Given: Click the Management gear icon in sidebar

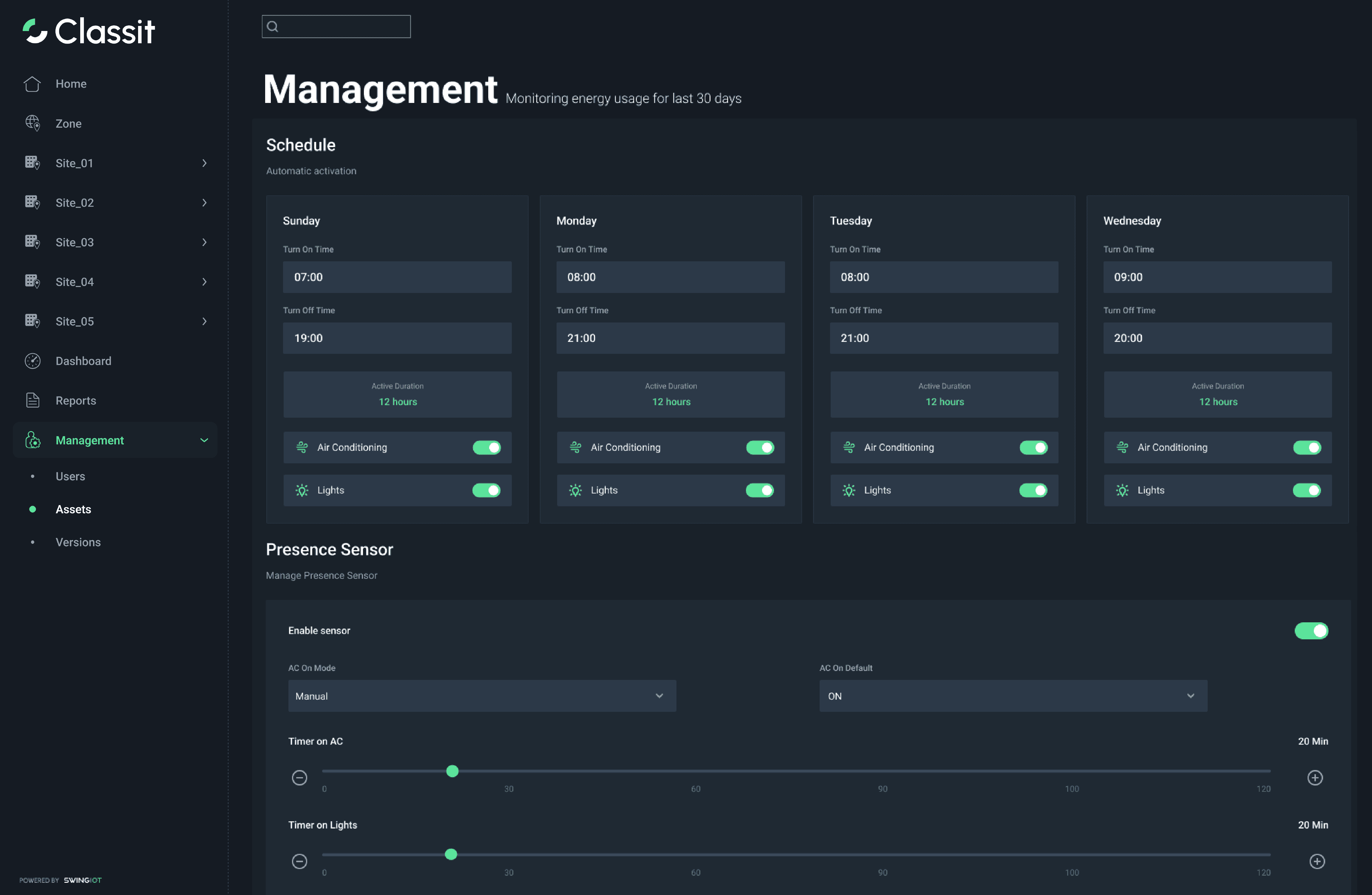Looking at the screenshot, I should 32,440.
